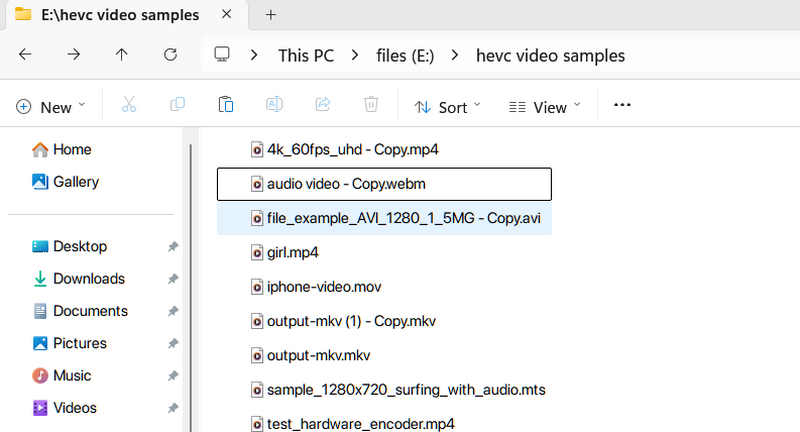Open Music quick access folder
This screenshot has height=432, width=800.
pos(62,375)
